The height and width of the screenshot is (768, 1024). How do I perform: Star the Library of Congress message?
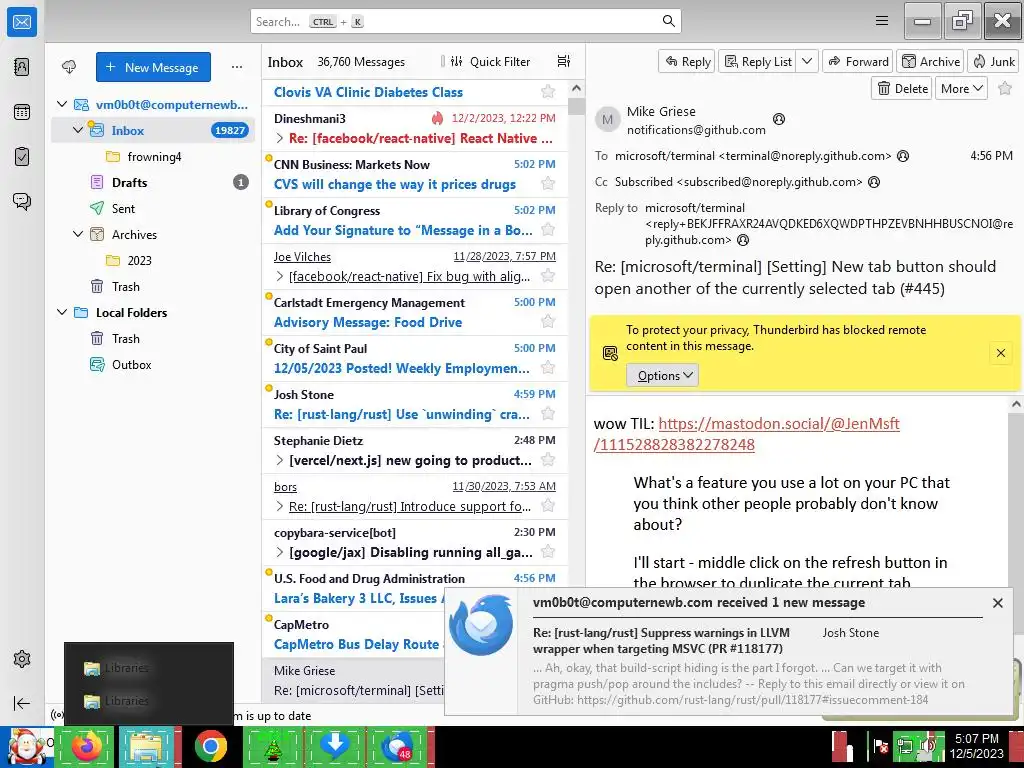548,229
